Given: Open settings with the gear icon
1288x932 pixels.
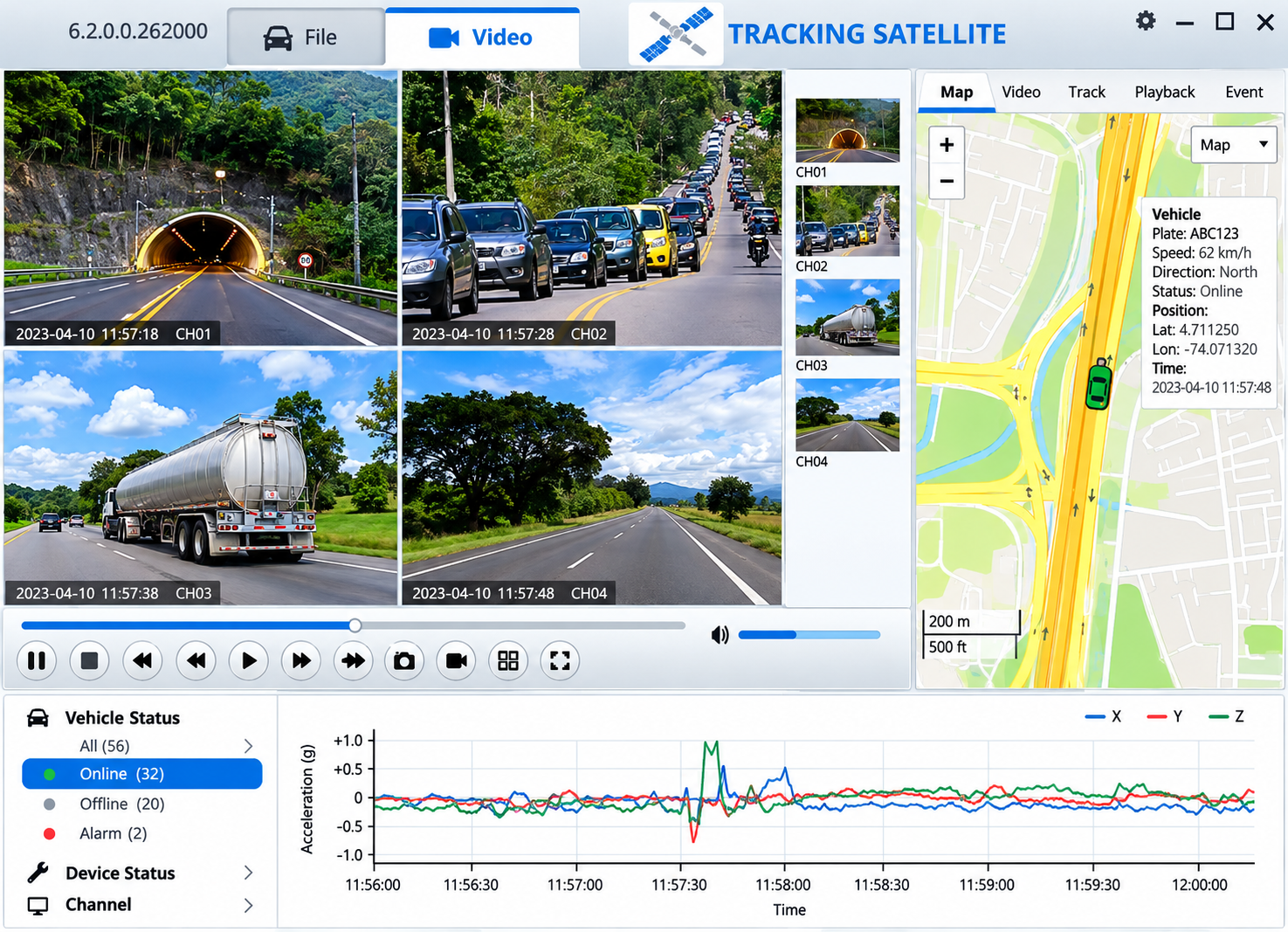Looking at the screenshot, I should click(1146, 21).
